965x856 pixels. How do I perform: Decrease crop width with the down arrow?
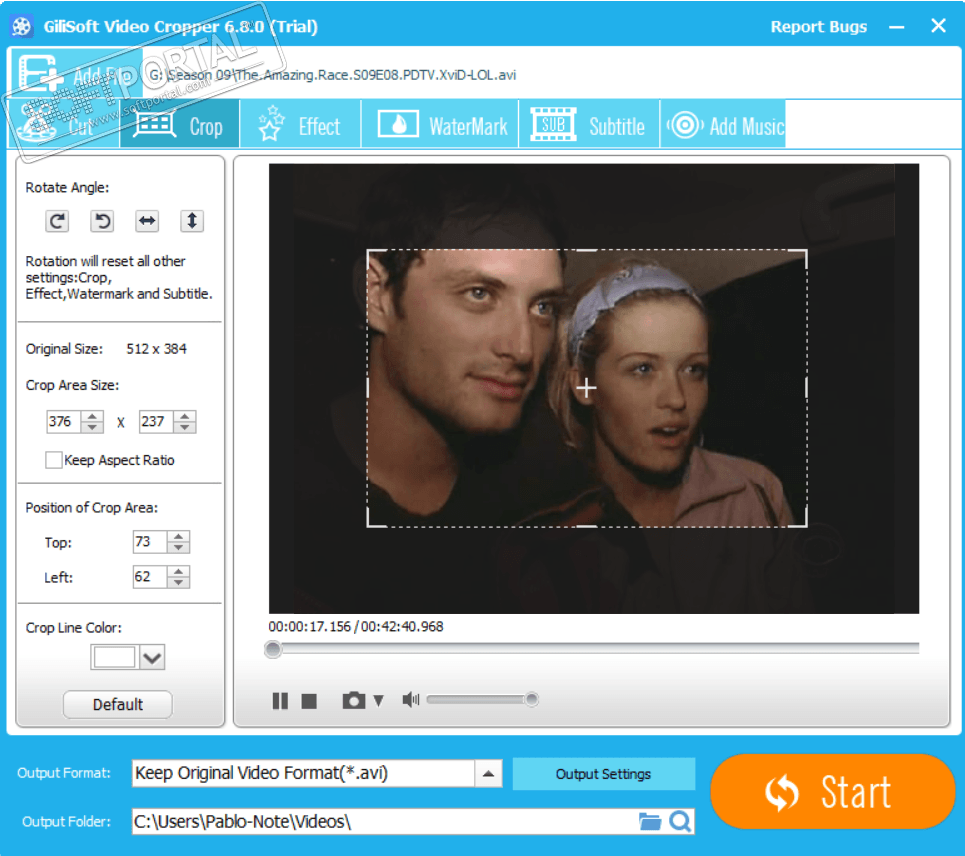click(x=92, y=428)
